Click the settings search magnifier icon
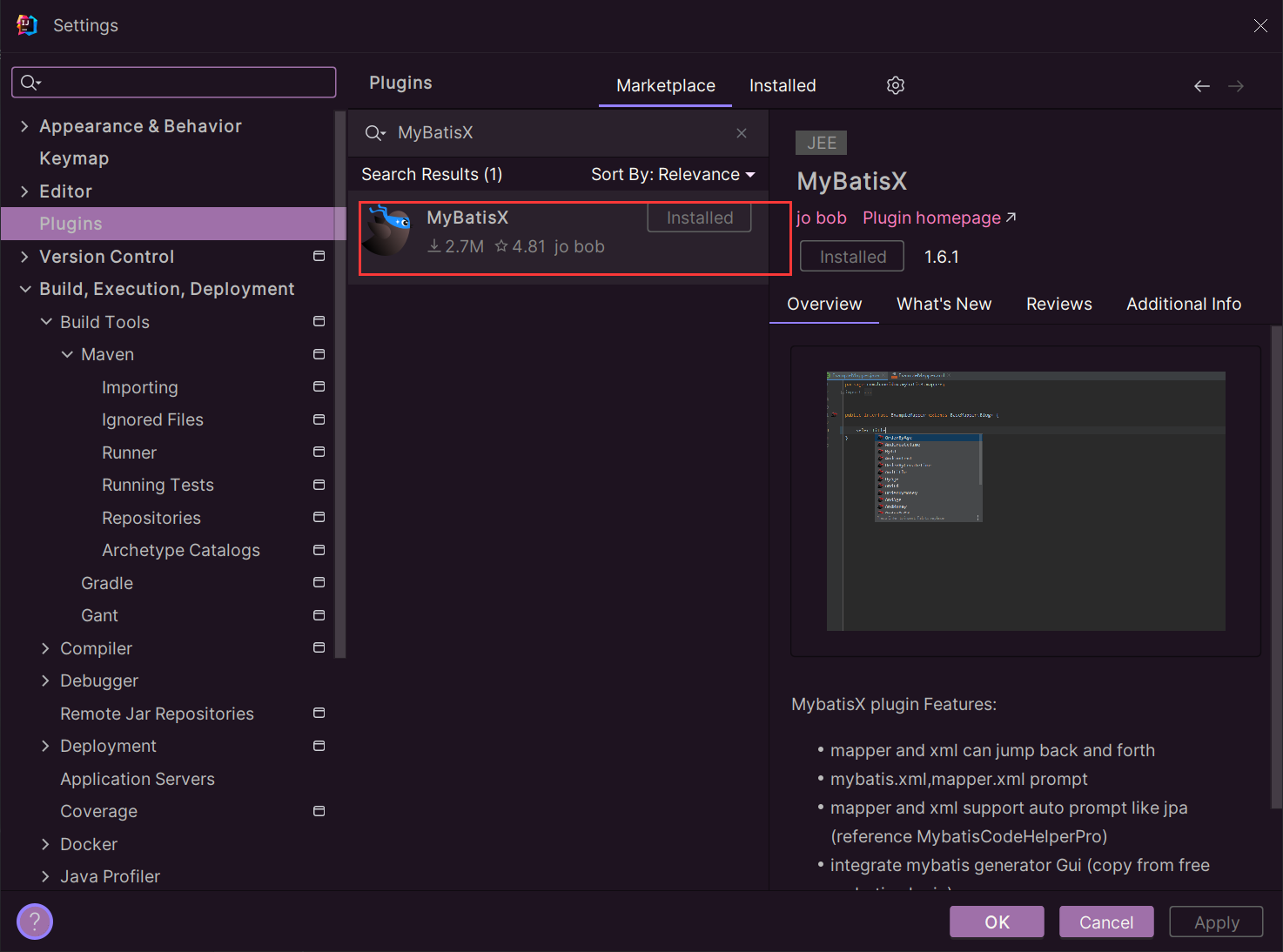 pos(30,83)
